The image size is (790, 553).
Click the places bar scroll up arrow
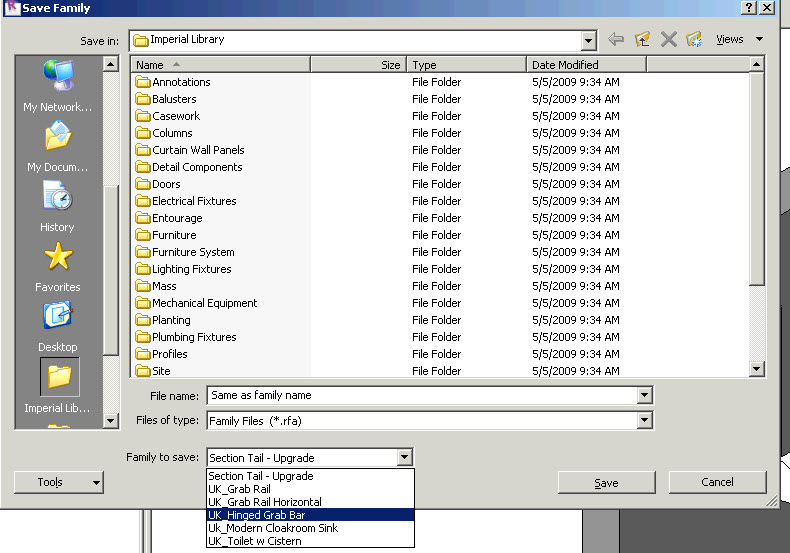point(110,63)
